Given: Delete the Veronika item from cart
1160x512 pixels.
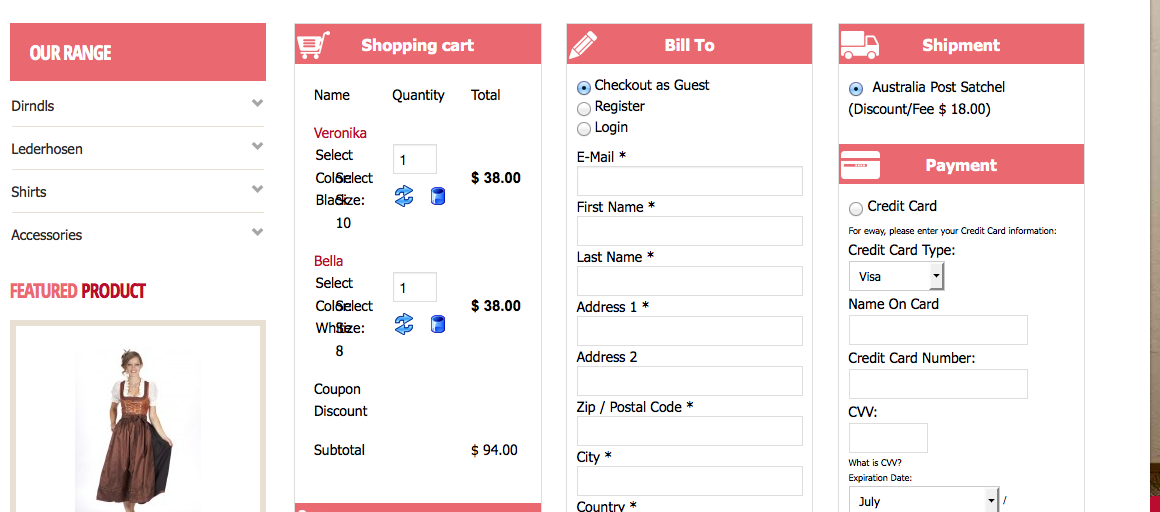Looking at the screenshot, I should [x=437, y=196].
